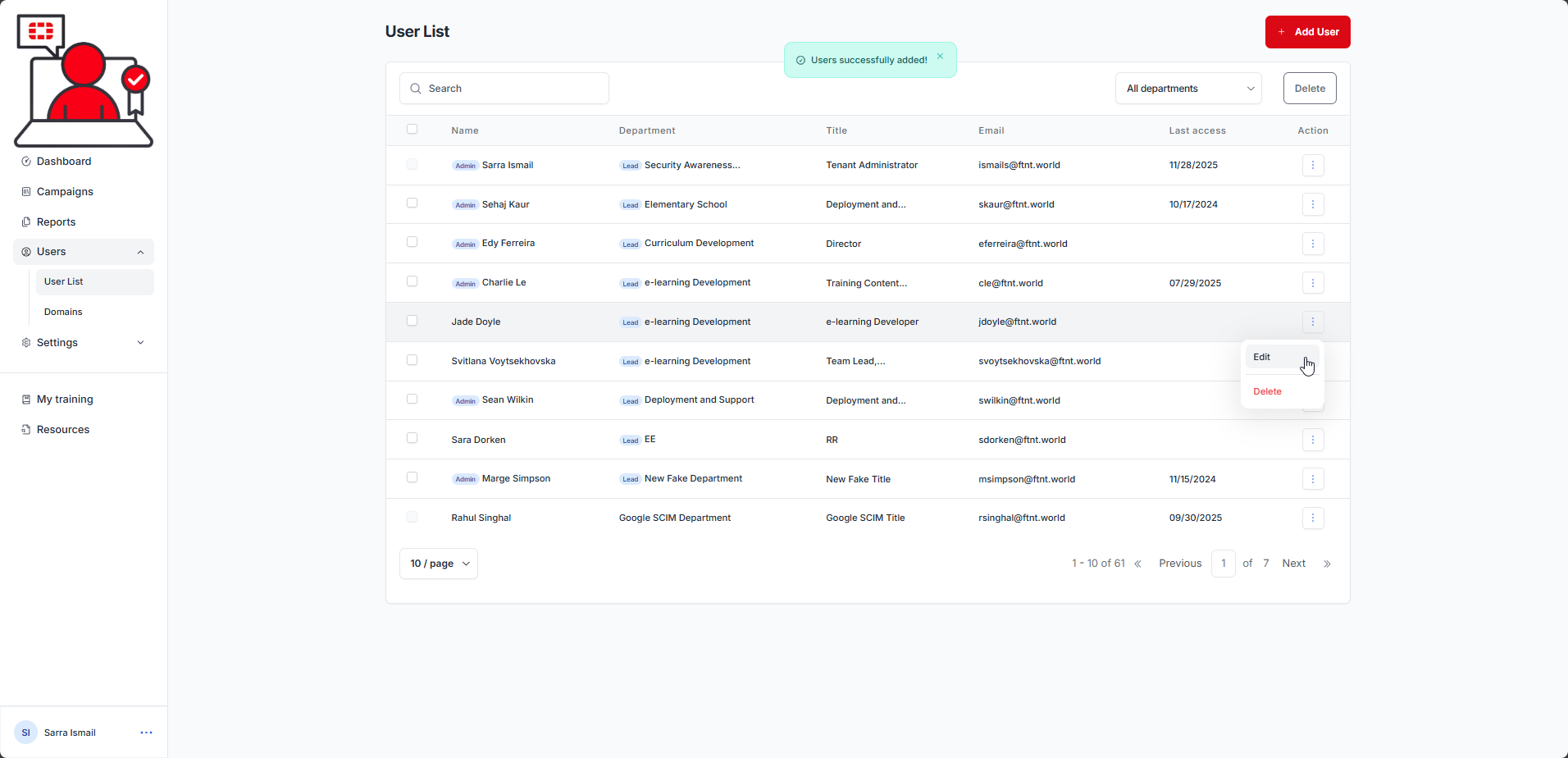The width and height of the screenshot is (1568, 758).
Task: Close action menu for Jade Doyle row
Action: (x=1312, y=322)
